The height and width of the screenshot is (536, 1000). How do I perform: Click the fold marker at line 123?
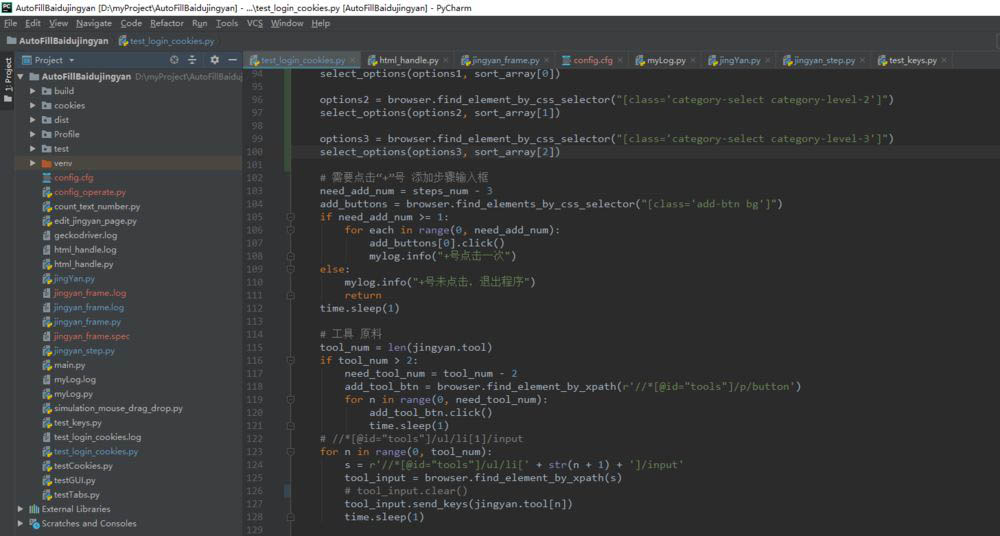(290, 452)
